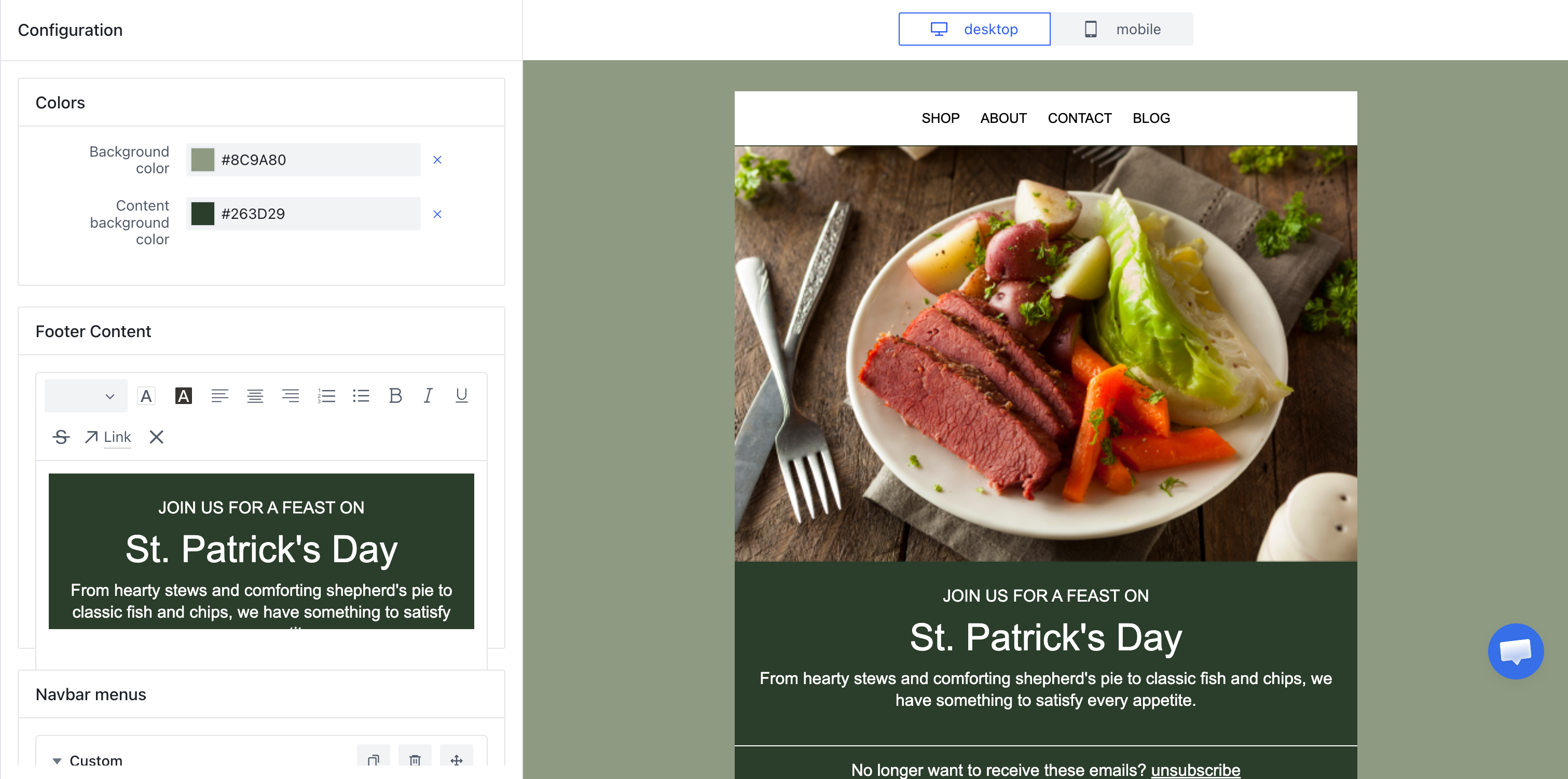Clear the Background color value
1568x779 pixels.
coord(437,160)
